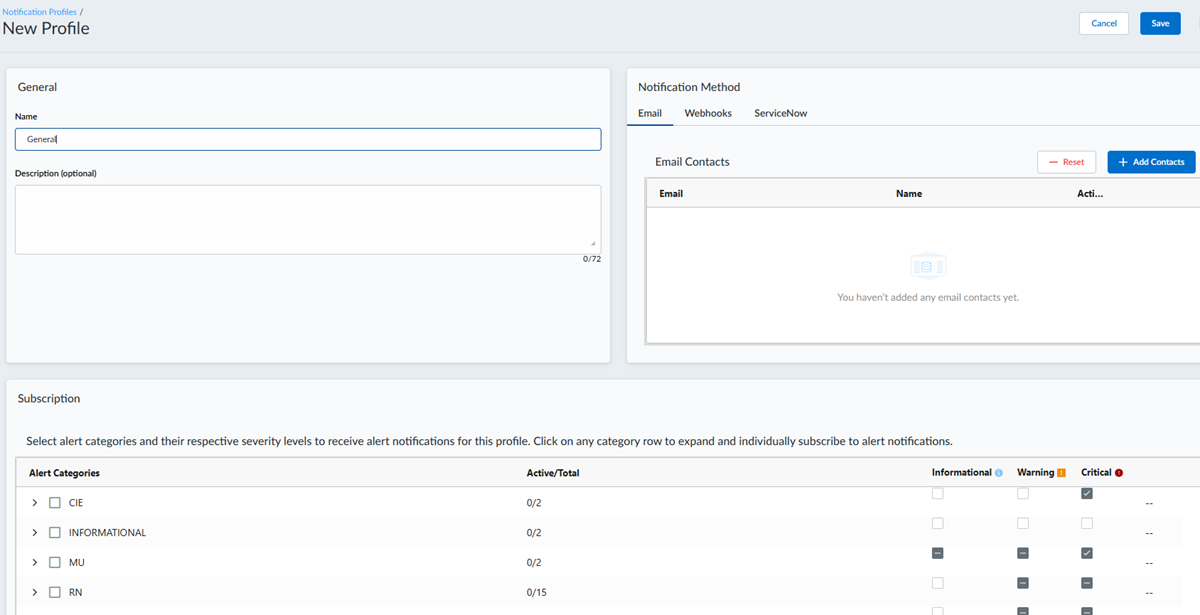This screenshot has width=1200, height=615.
Task: Click the orange Warning severity icon
Action: (1061, 473)
